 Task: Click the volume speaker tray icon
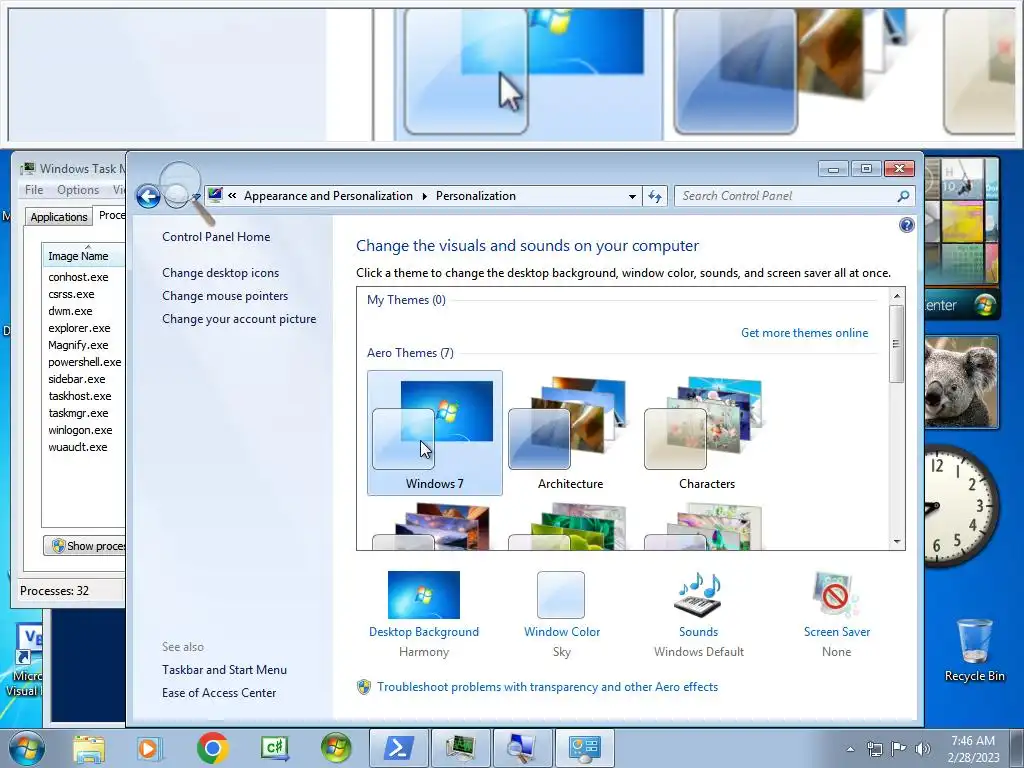(x=923, y=749)
